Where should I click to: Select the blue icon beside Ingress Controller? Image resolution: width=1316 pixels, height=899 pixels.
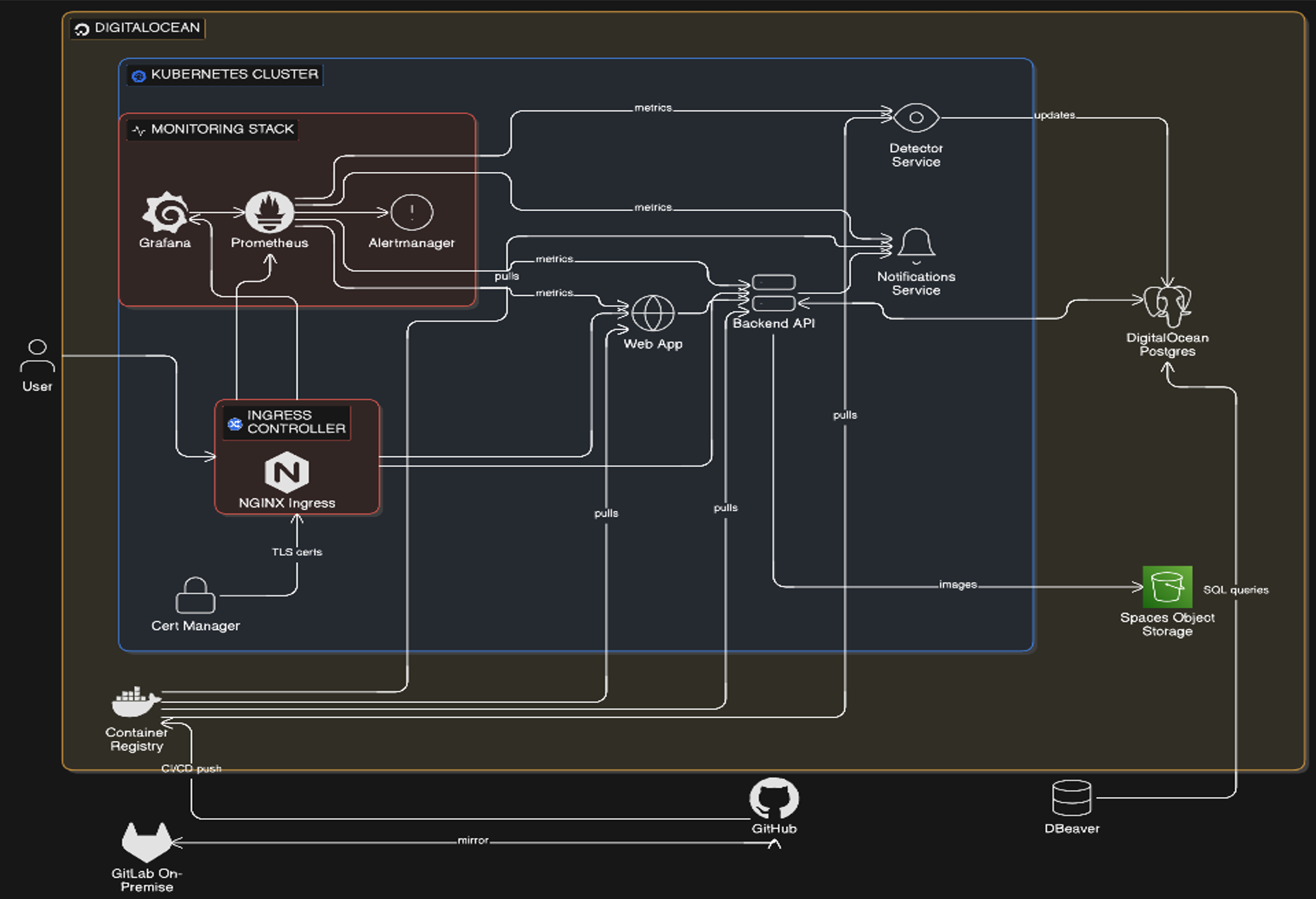pyautogui.click(x=235, y=423)
